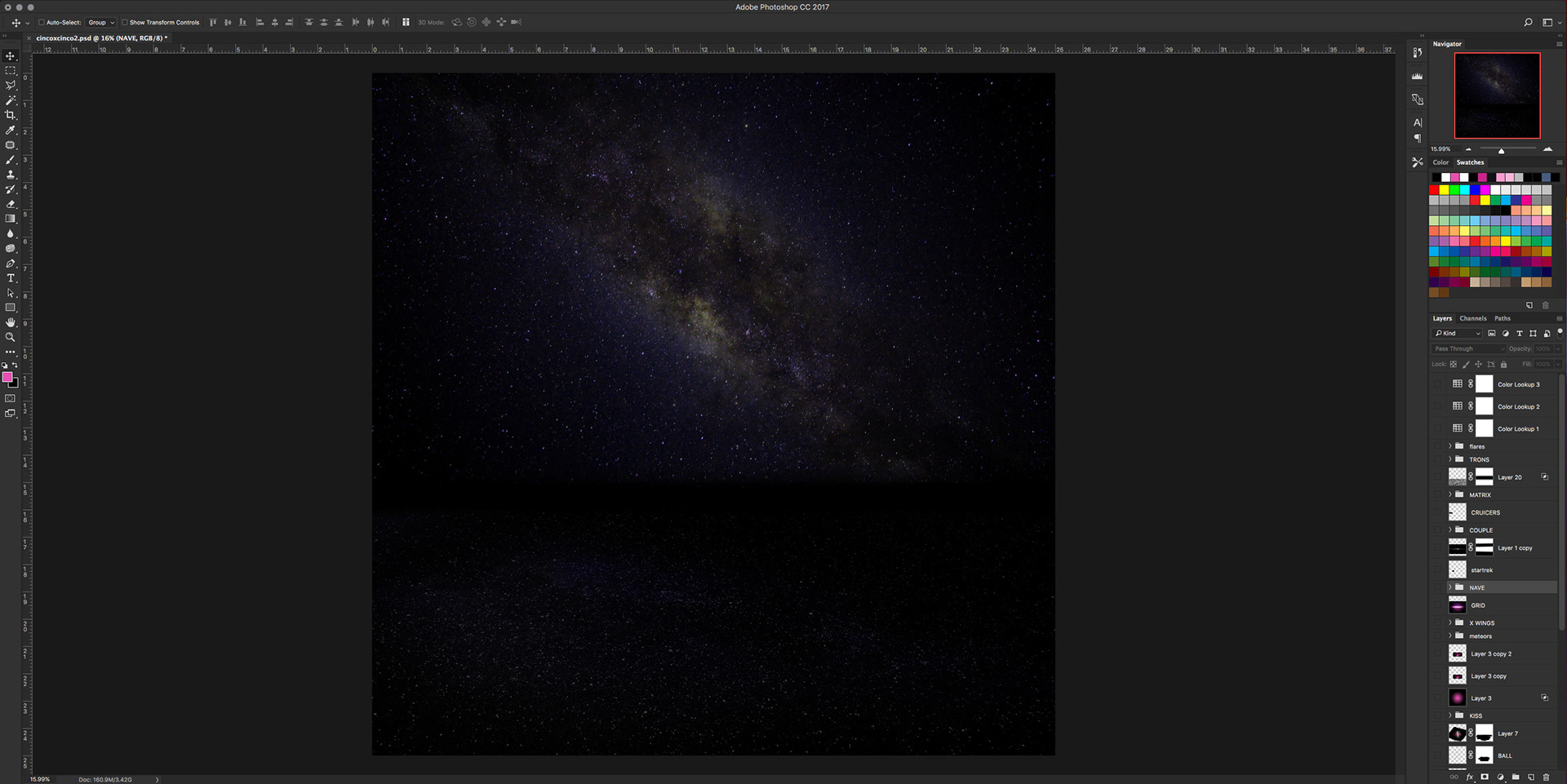Adjust the Navigator zoom slider
Viewport: 1567px width, 784px height.
[1501, 150]
